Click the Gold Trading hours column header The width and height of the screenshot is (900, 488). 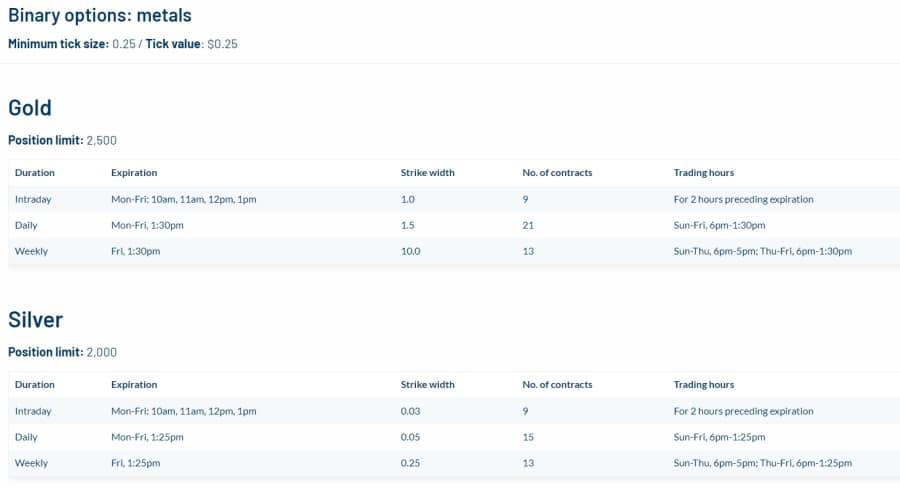pyautogui.click(x=704, y=173)
